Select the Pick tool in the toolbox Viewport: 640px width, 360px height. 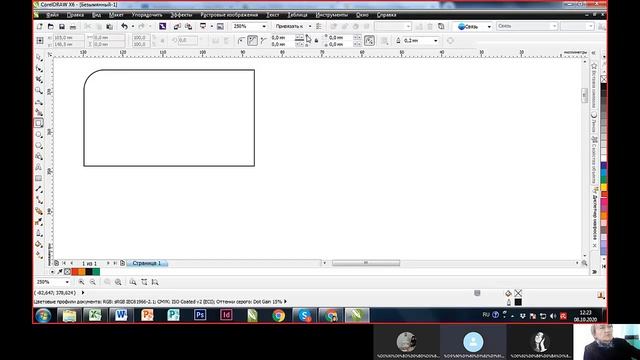(x=39, y=57)
